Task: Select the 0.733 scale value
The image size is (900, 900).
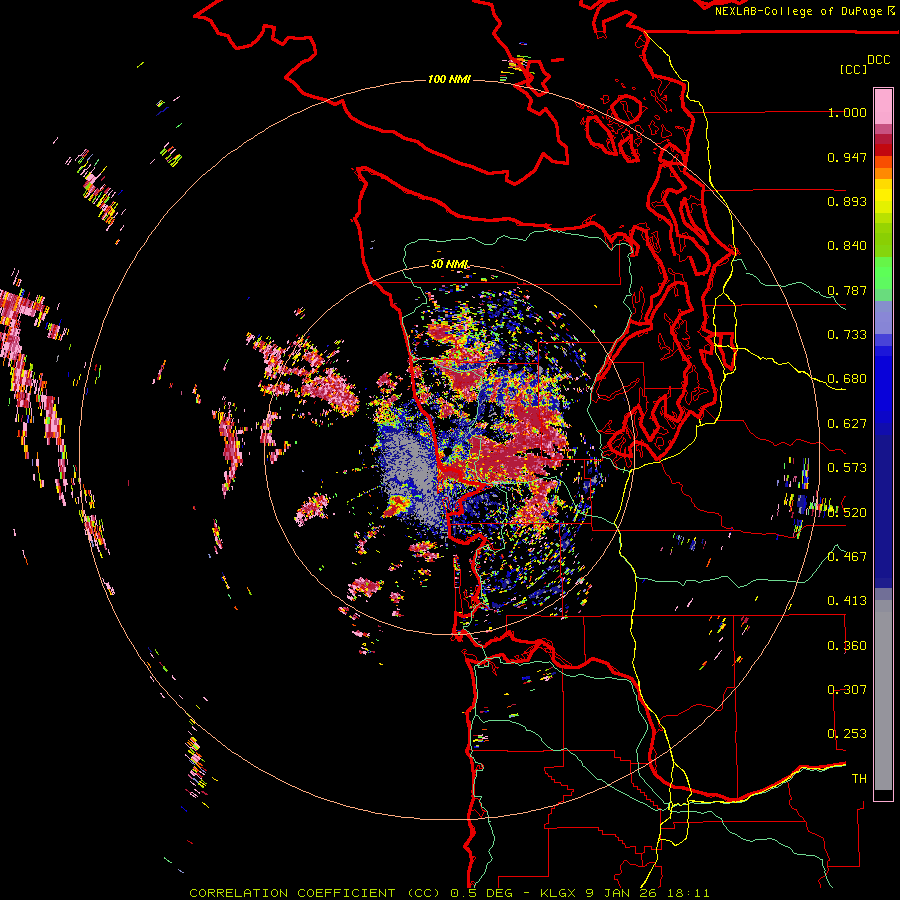Action: coord(847,335)
